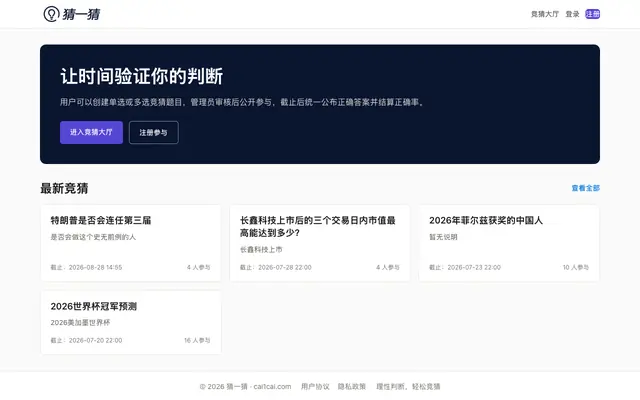The height and width of the screenshot is (400, 640).
Task: Click the 进入竞猜大厅 button
Action: click(91, 132)
